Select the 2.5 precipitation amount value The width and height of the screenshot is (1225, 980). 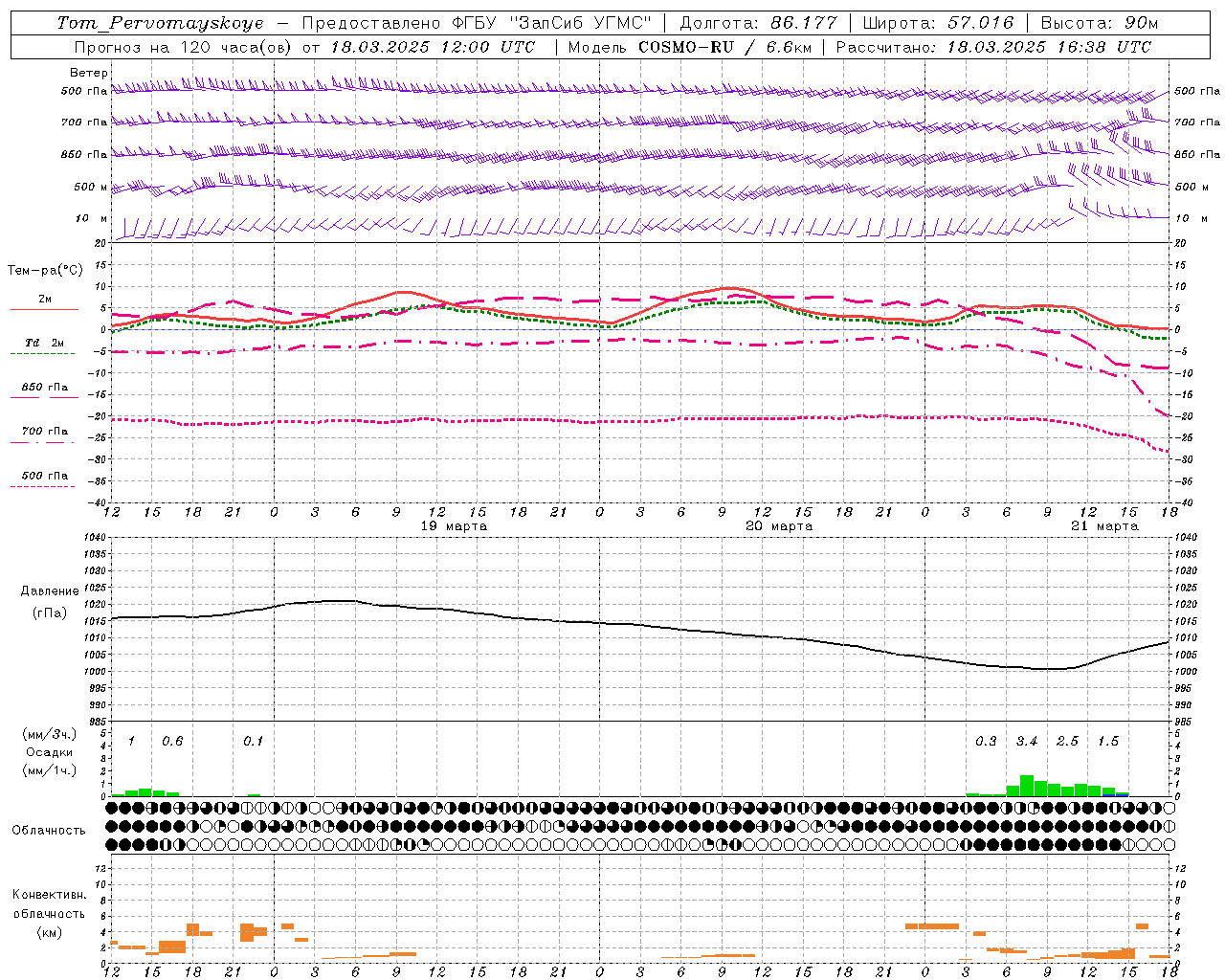tap(1067, 742)
